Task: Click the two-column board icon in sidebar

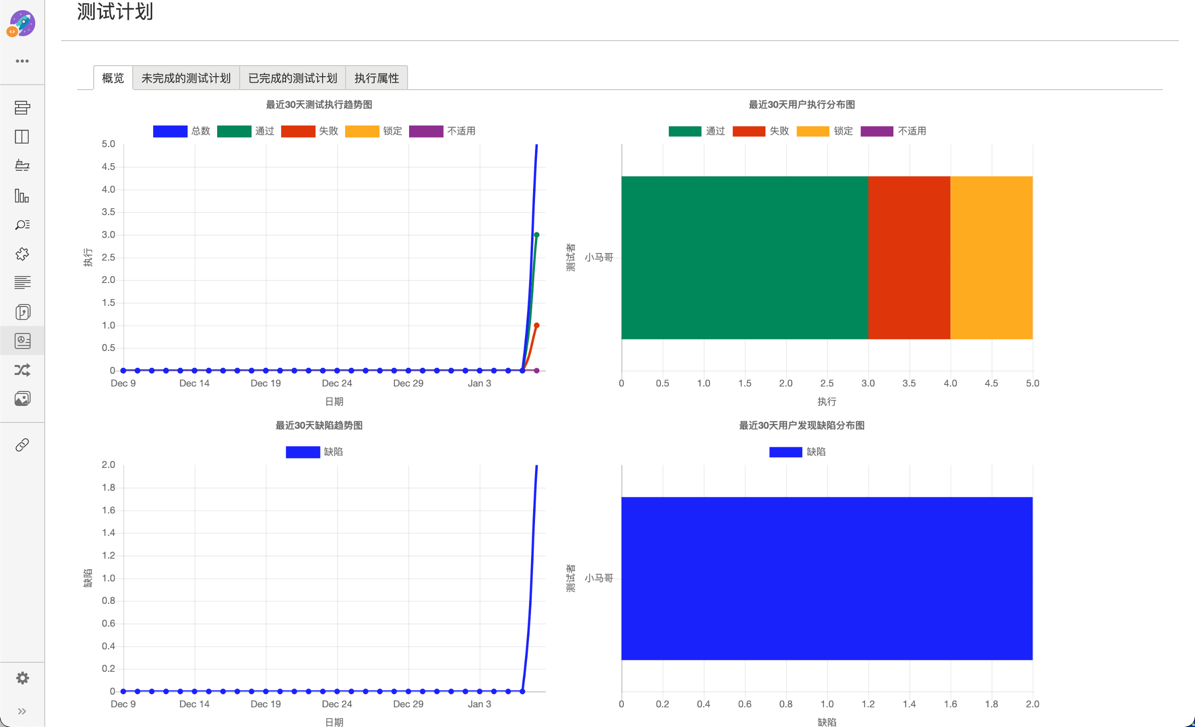Action: tap(22, 137)
